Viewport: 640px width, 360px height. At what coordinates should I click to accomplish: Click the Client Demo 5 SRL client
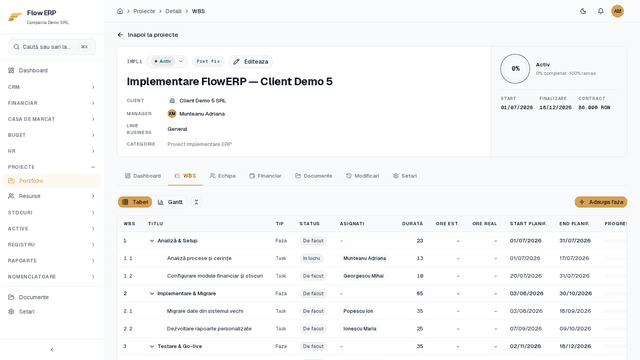202,100
